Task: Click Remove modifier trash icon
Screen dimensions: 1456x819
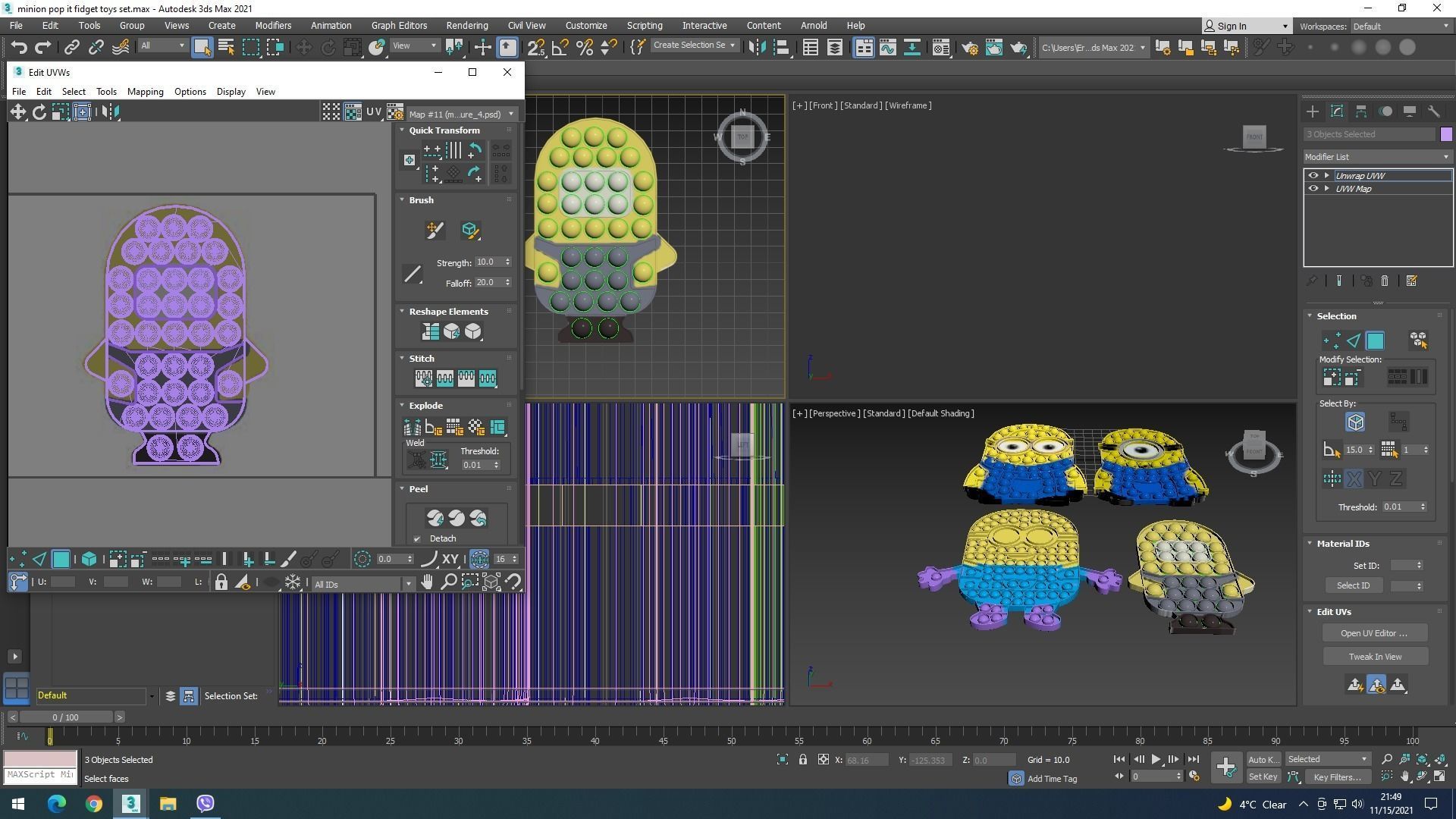Action: click(x=1384, y=281)
